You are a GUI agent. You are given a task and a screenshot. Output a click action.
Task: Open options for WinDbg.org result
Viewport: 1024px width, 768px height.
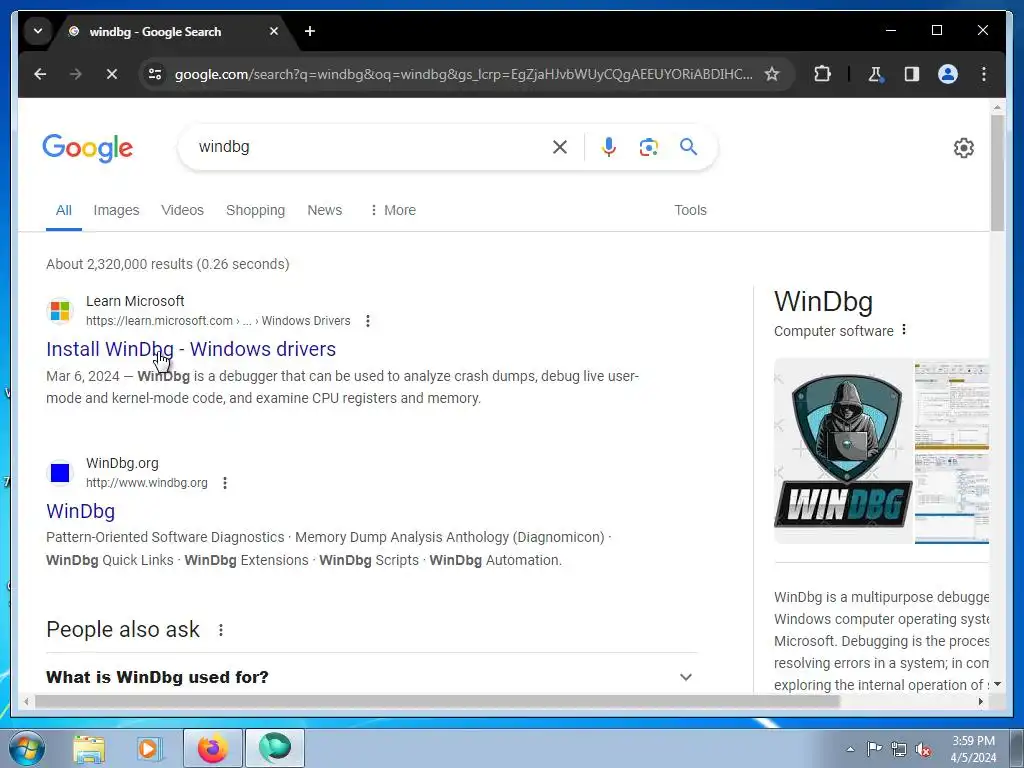(225, 483)
